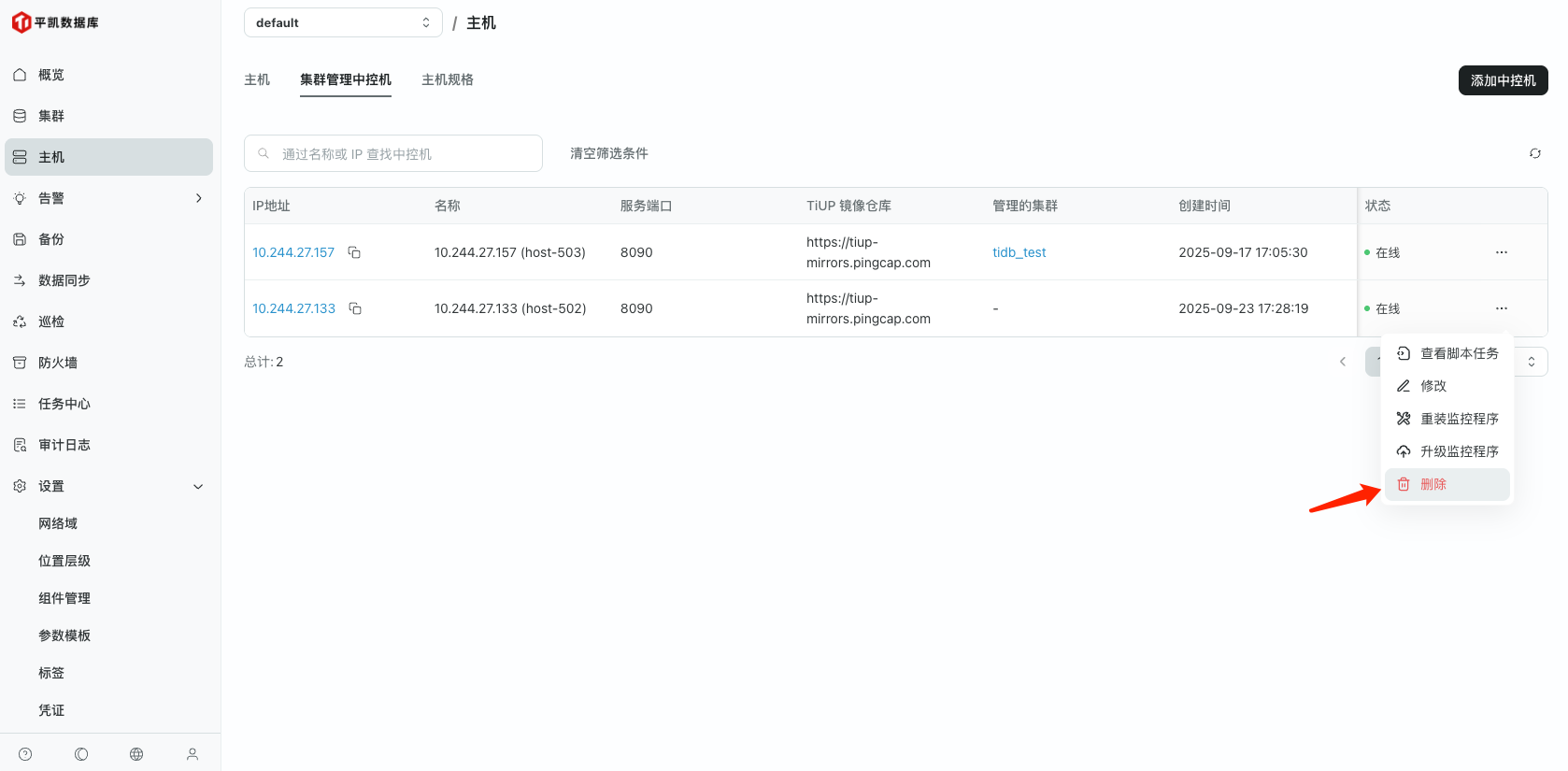Click the refresh table icon
1568x771 pixels.
click(x=1534, y=153)
